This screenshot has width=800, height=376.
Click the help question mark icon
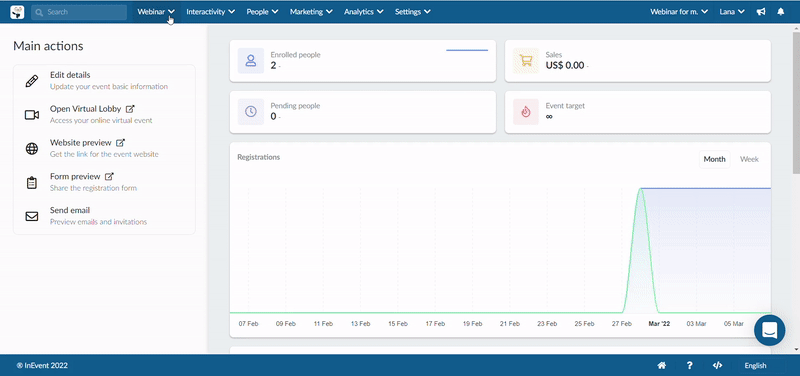(x=689, y=365)
